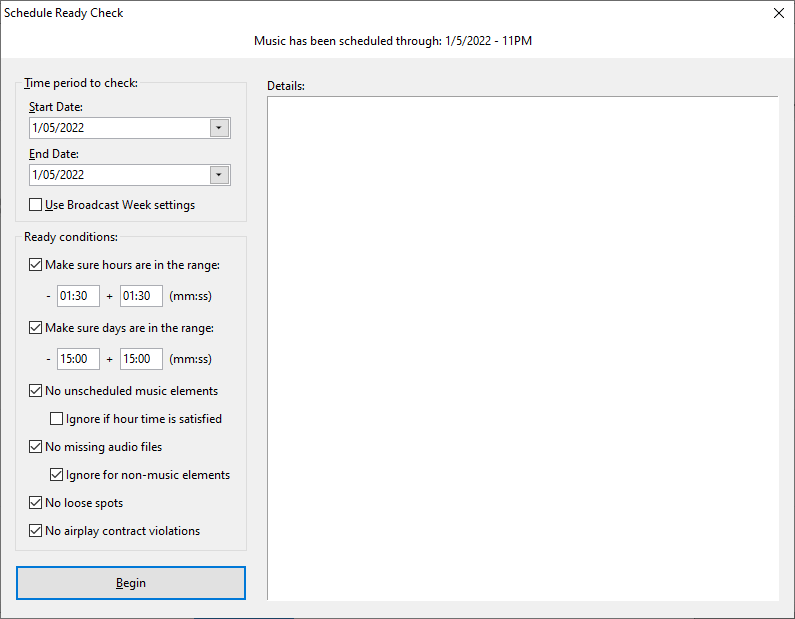795x619 pixels.
Task: Click the Details: label
Action: pos(286,86)
